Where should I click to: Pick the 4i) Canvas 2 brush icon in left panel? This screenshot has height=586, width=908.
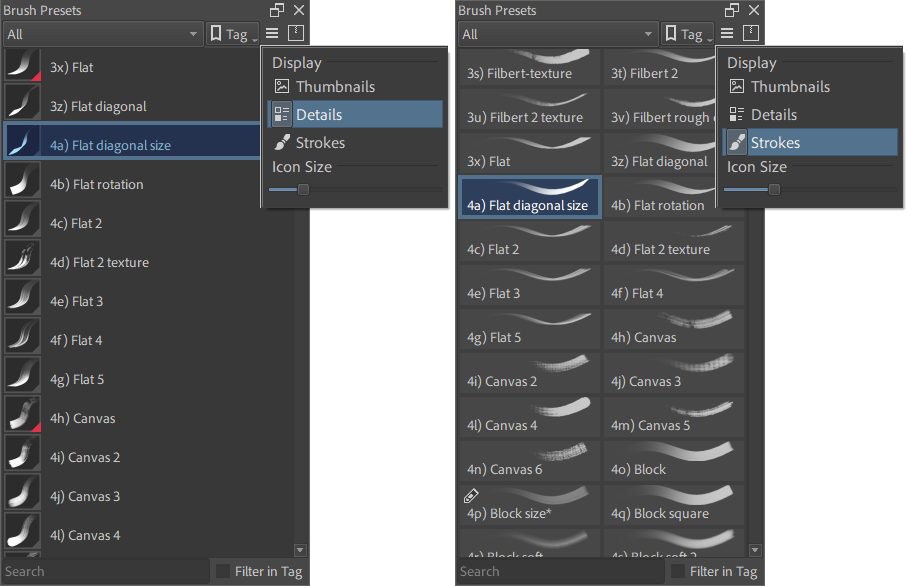tap(23, 454)
